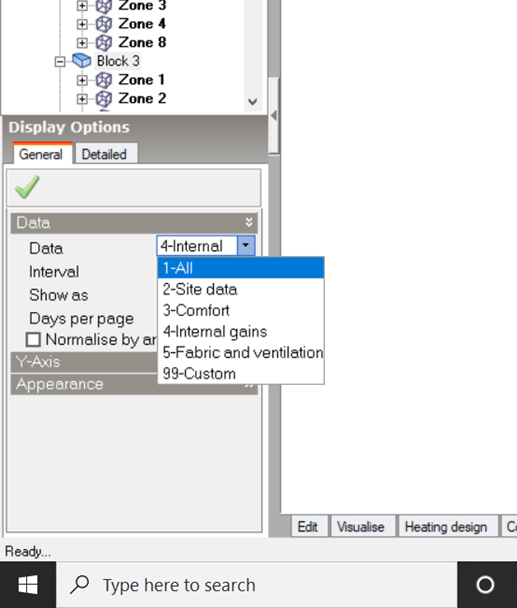Click the Data dropdown arrow button
517x608 pixels.
click(x=246, y=246)
